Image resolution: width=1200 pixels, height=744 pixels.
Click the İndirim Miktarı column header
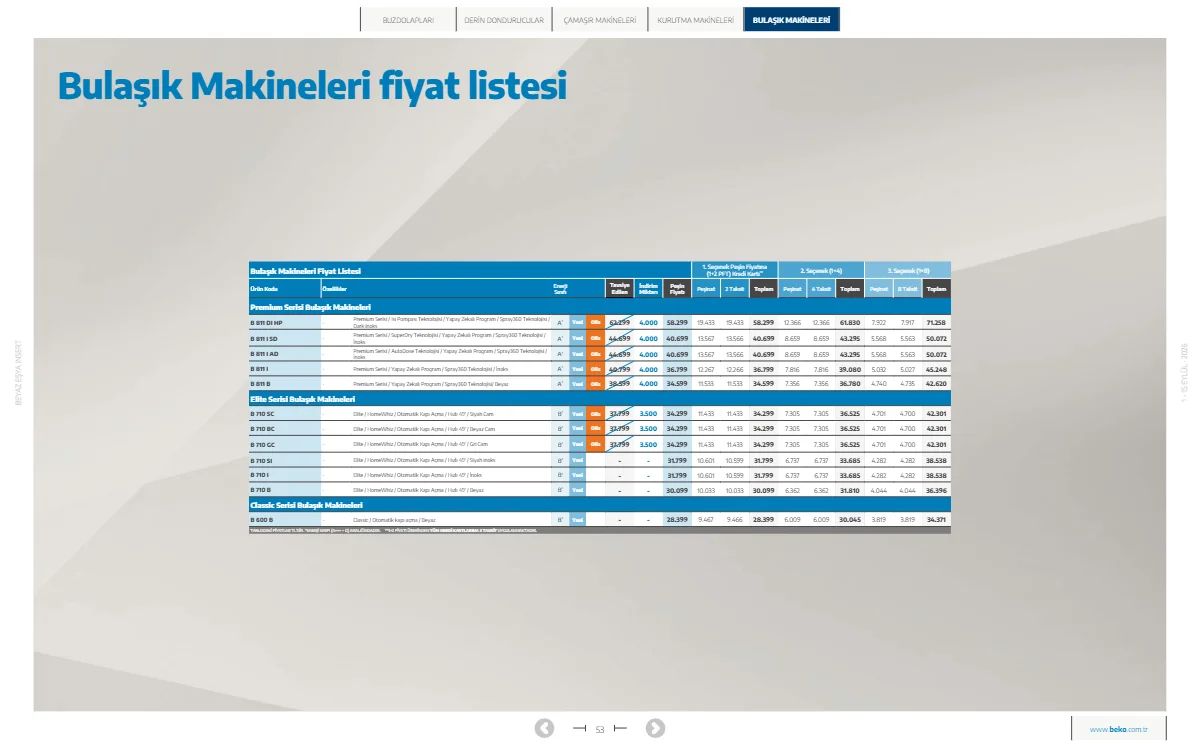tap(648, 288)
